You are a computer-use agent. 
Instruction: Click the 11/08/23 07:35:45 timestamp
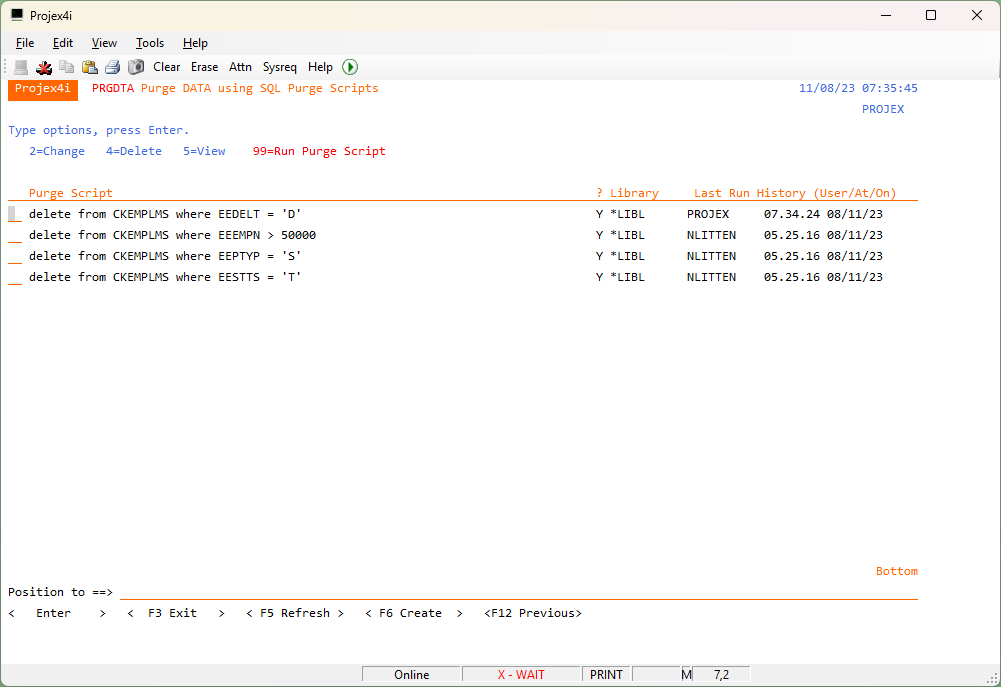(858, 88)
